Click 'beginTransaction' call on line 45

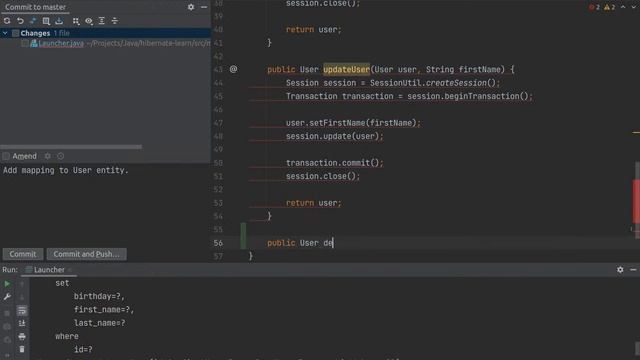[x=482, y=96]
